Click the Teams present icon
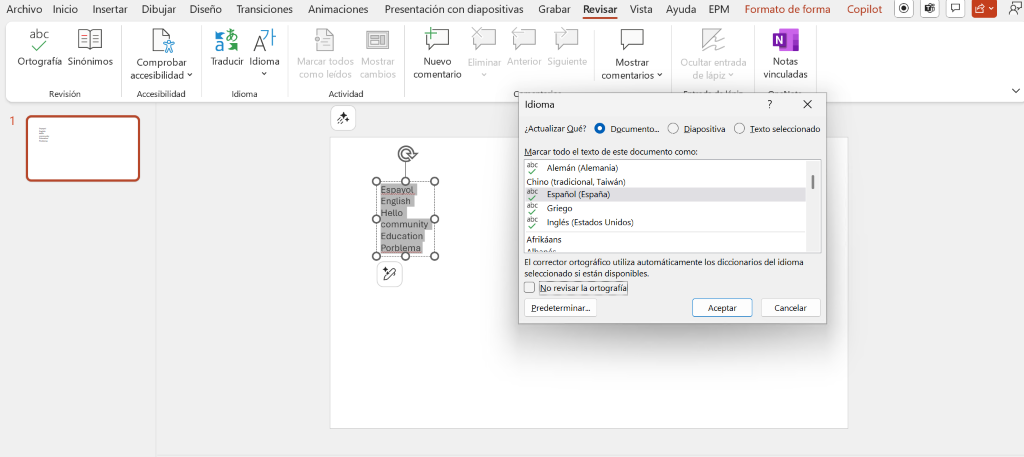This screenshot has width=1024, height=457. pyautogui.click(x=929, y=9)
